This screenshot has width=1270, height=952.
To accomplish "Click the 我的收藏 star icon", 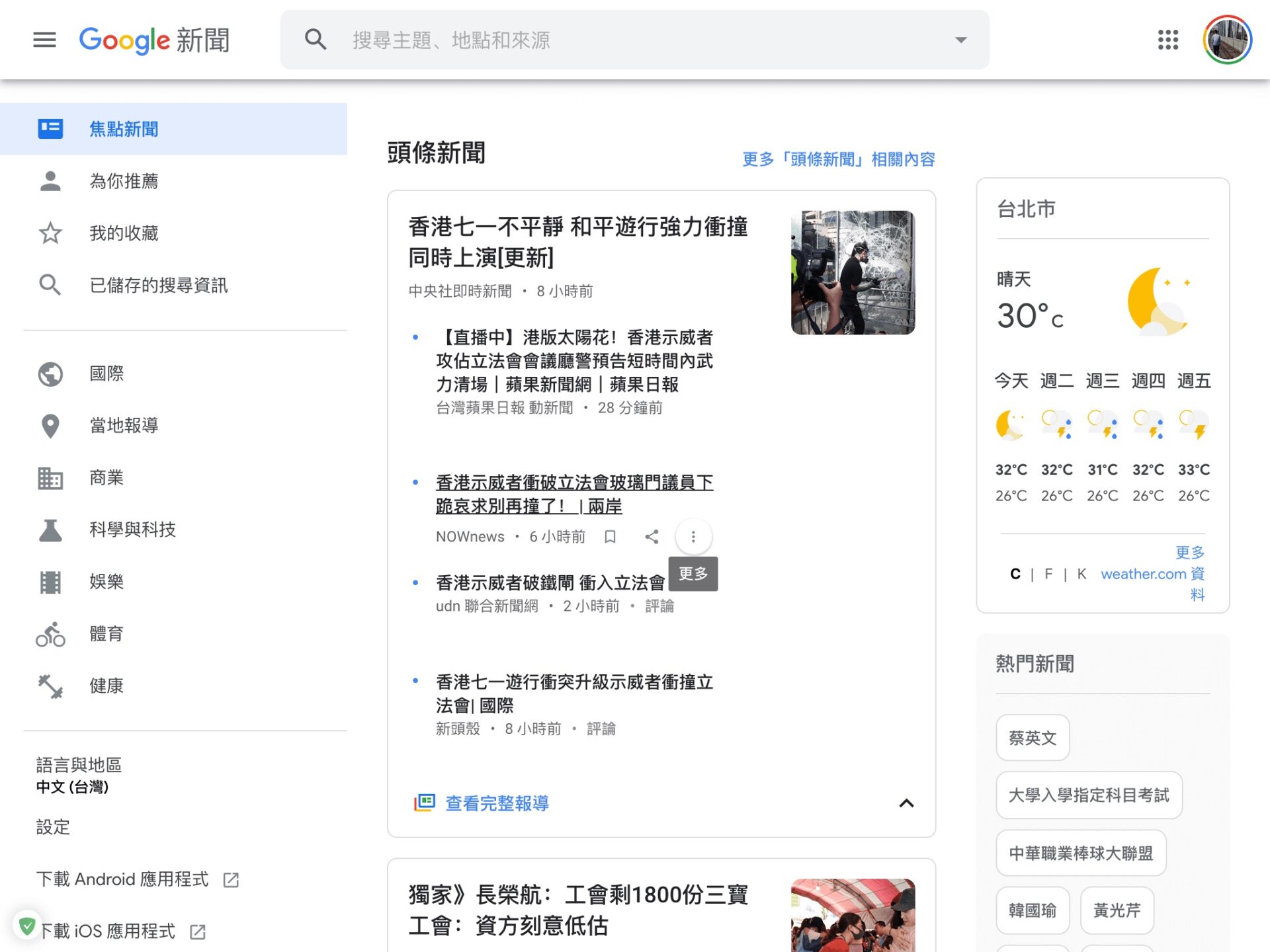I will pos(50,233).
